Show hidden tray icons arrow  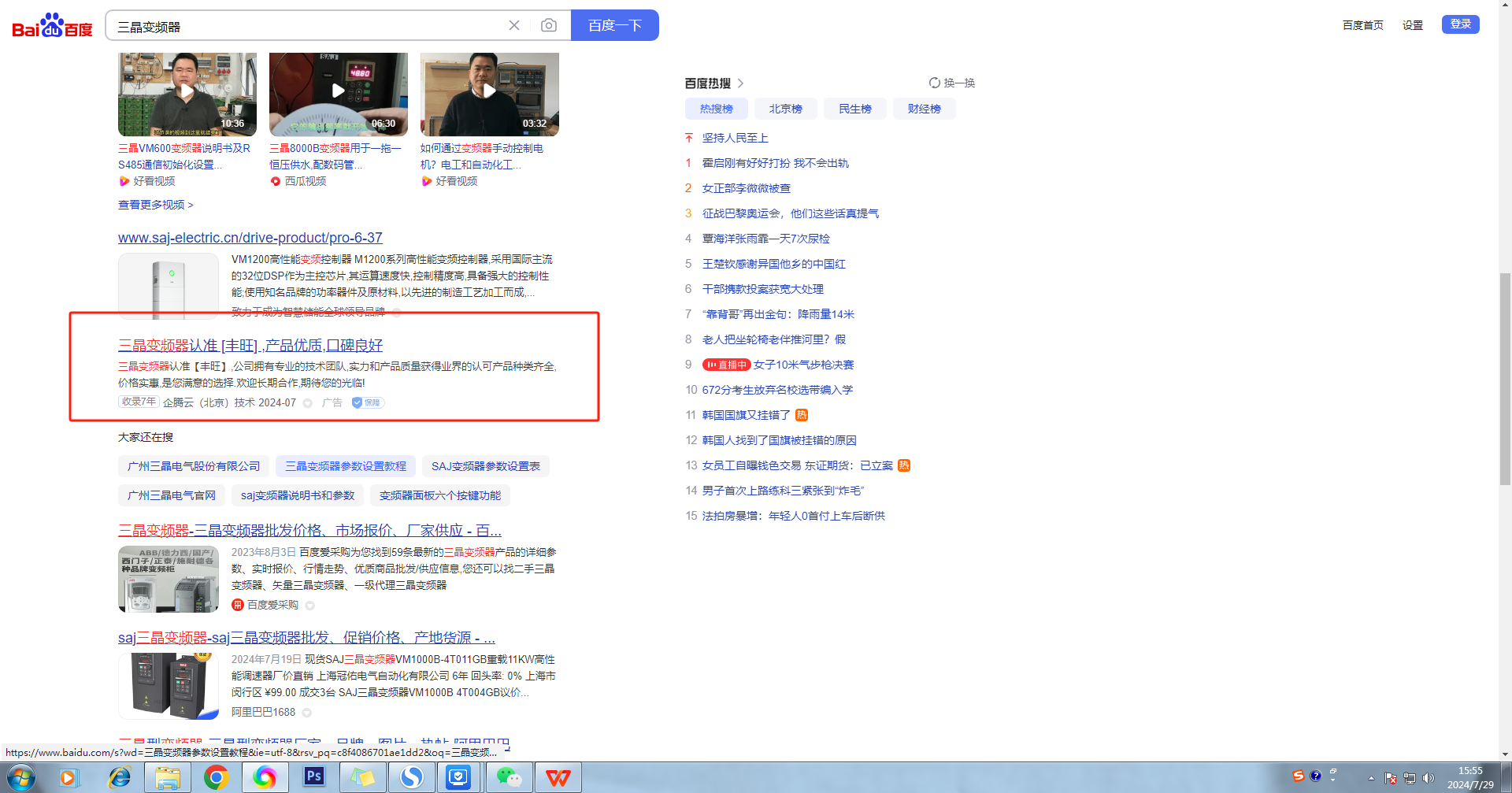click(1371, 778)
